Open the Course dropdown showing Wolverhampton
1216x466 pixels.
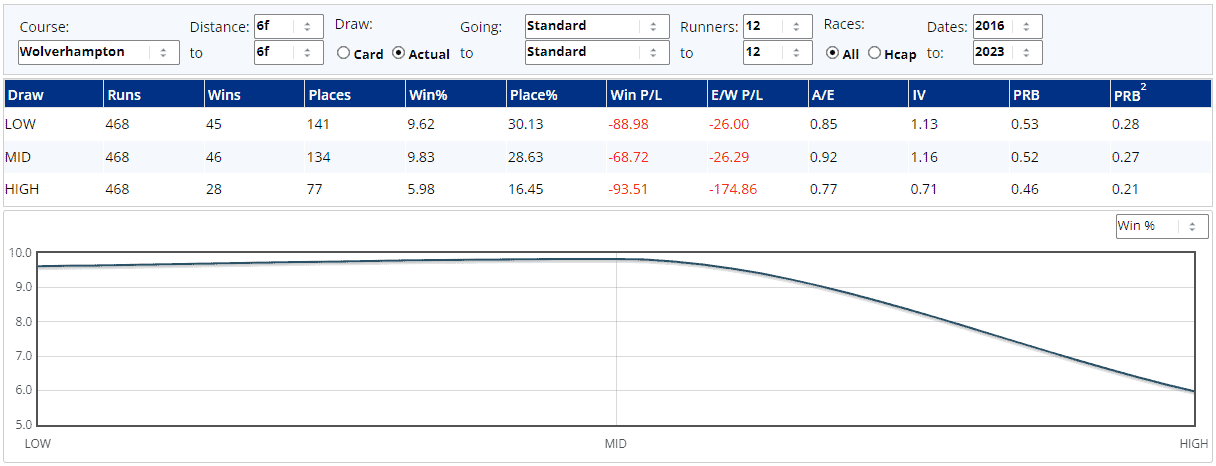click(98, 52)
